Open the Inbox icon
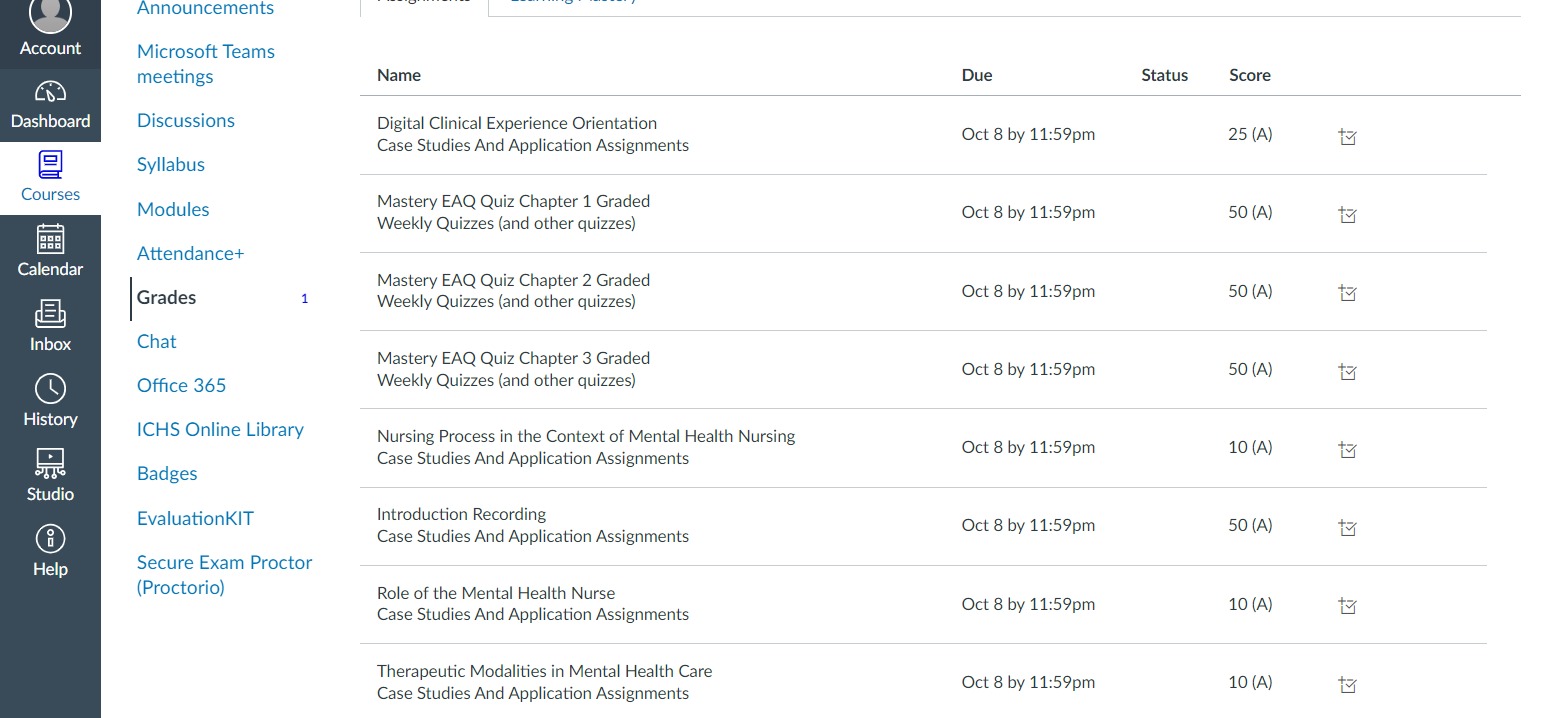Screen dimensions: 1564x718 [x=50, y=315]
